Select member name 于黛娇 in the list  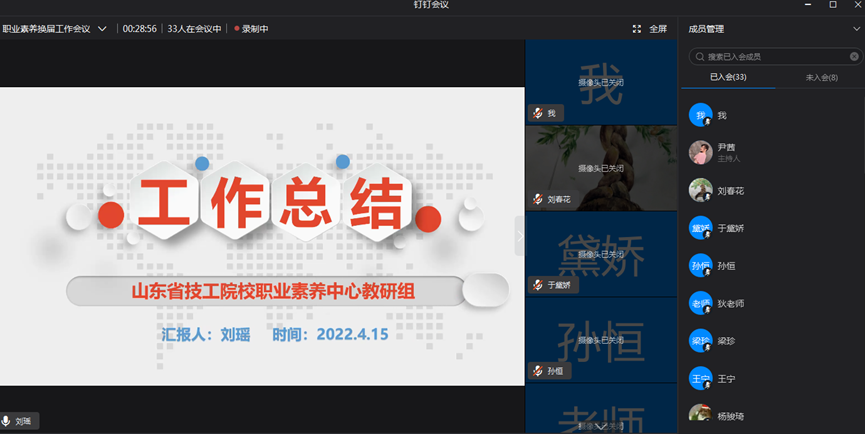point(731,228)
